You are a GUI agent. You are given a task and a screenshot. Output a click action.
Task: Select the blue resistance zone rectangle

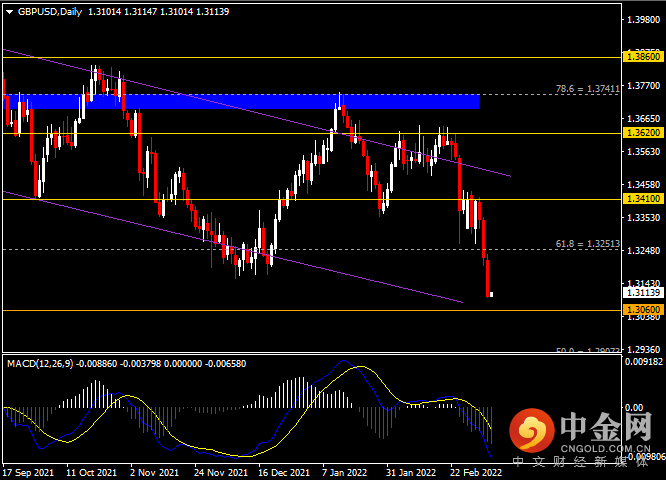240,101
